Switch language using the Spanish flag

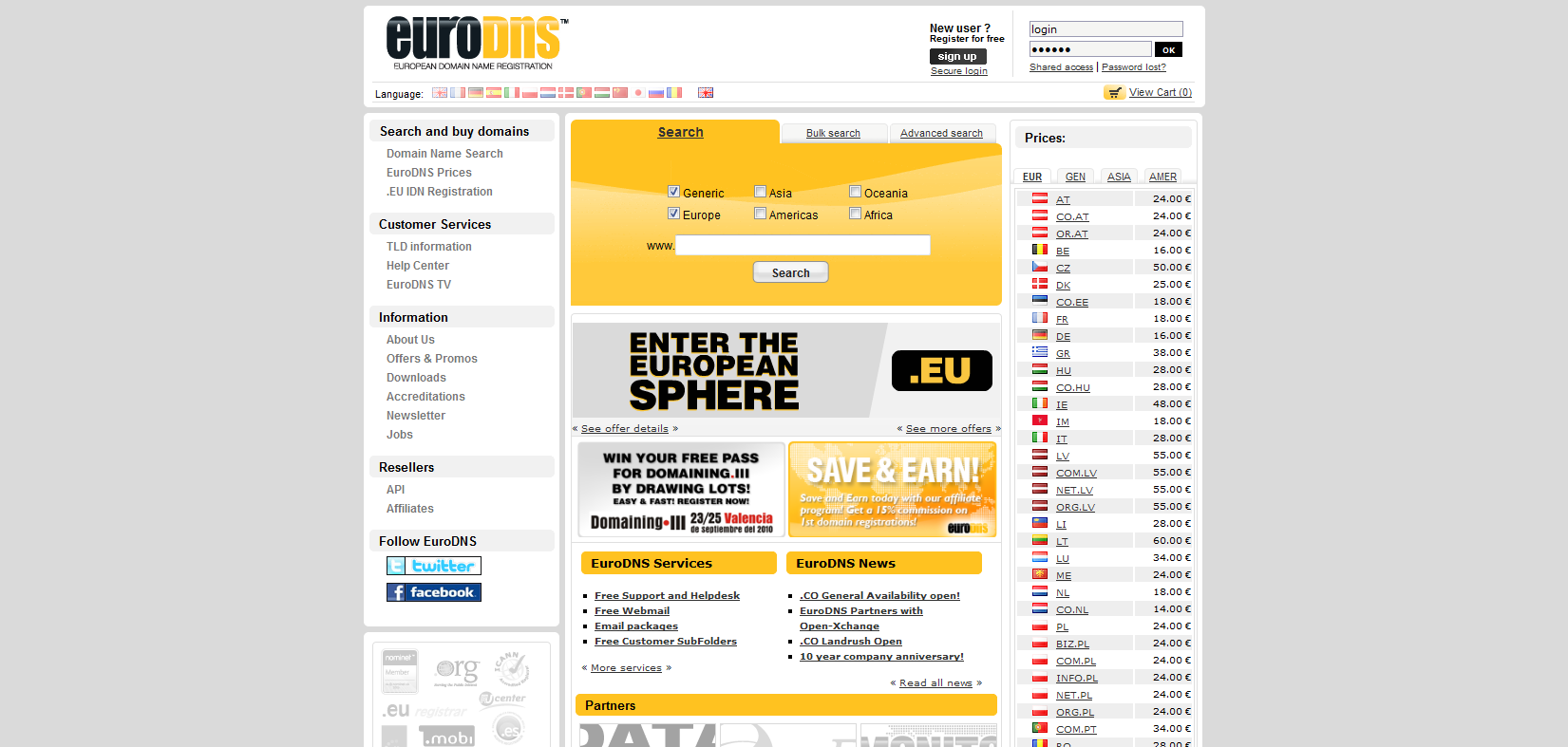coord(494,92)
